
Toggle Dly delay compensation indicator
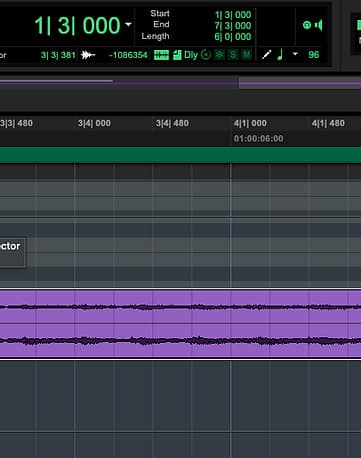point(191,55)
